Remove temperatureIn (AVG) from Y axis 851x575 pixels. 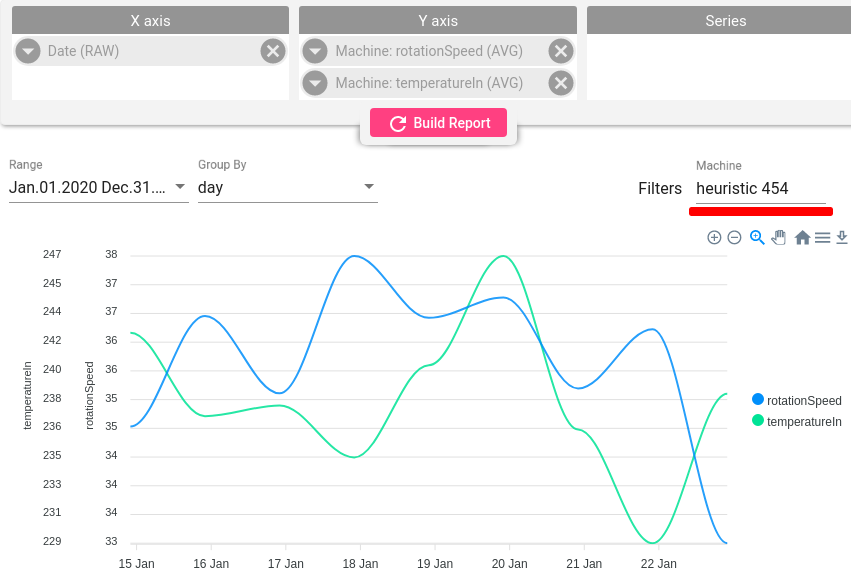pyautogui.click(x=561, y=83)
